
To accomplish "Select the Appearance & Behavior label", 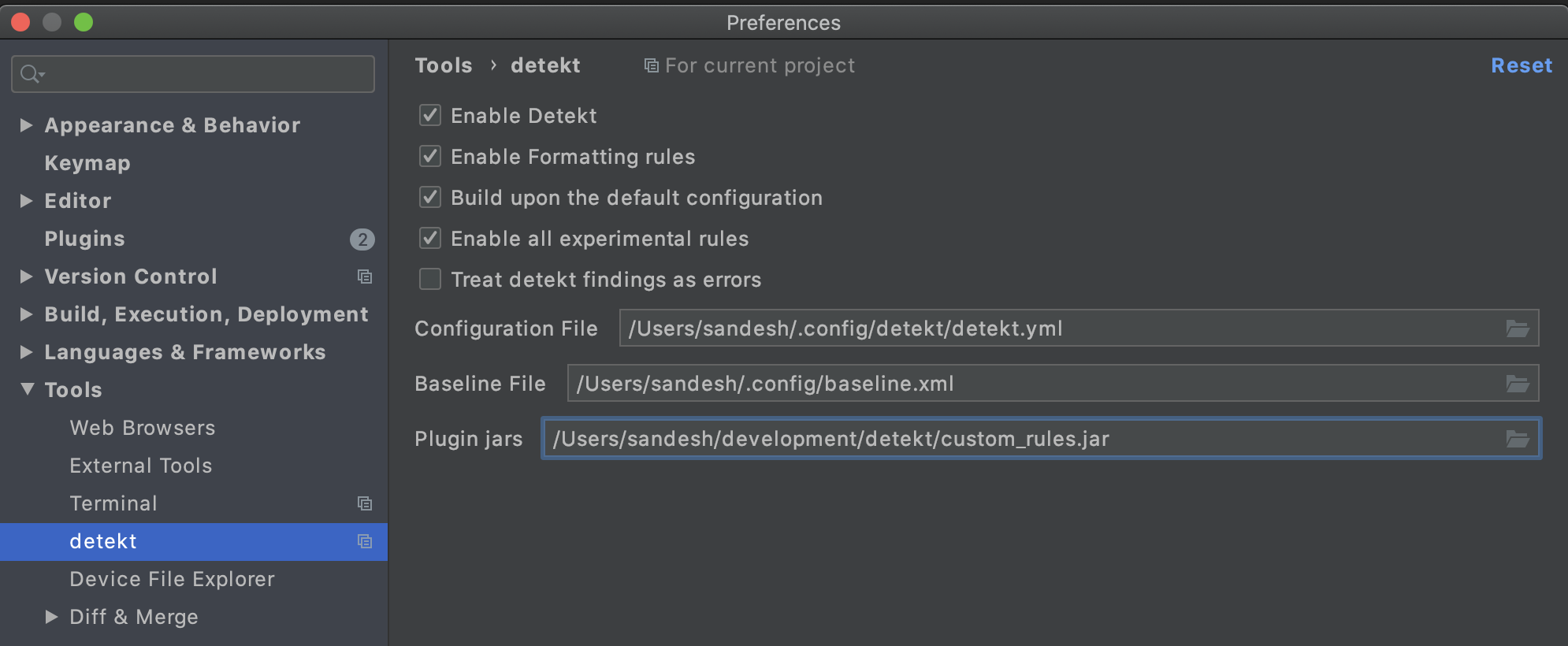I will pyautogui.click(x=173, y=125).
